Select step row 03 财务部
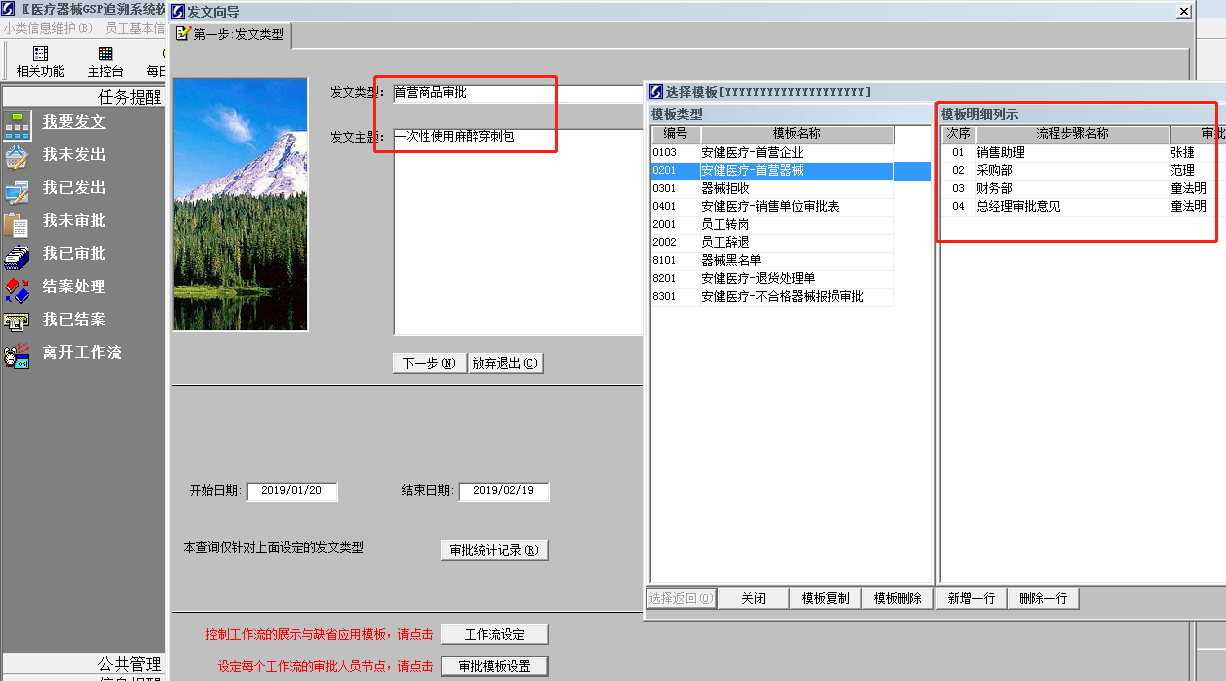Viewport: 1226px width, 681px height. tap(1083, 189)
